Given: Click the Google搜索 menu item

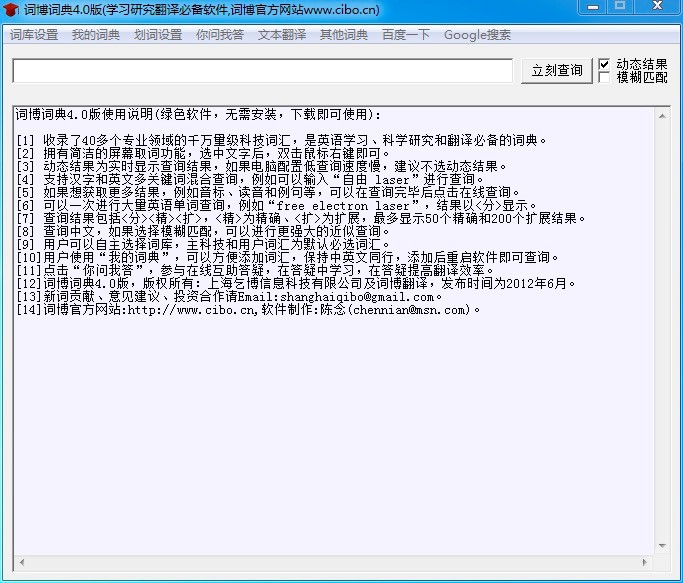Looking at the screenshot, I should pyautogui.click(x=477, y=35).
